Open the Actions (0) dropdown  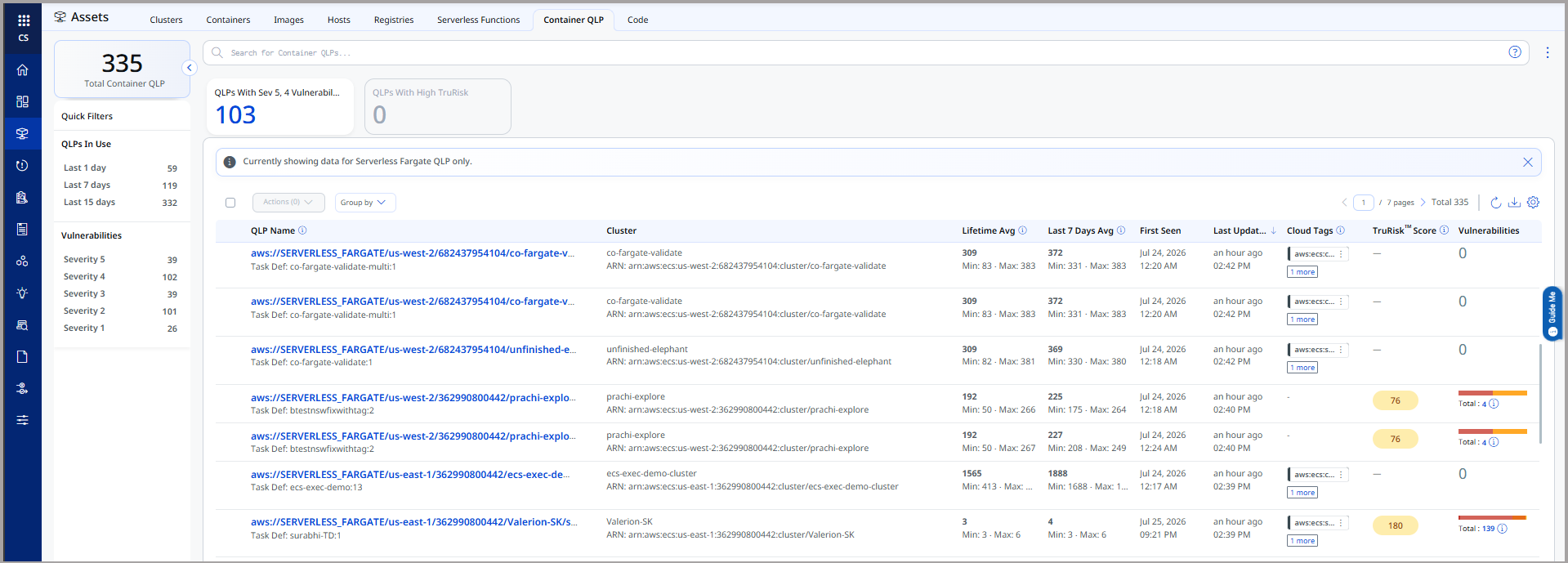coord(288,203)
